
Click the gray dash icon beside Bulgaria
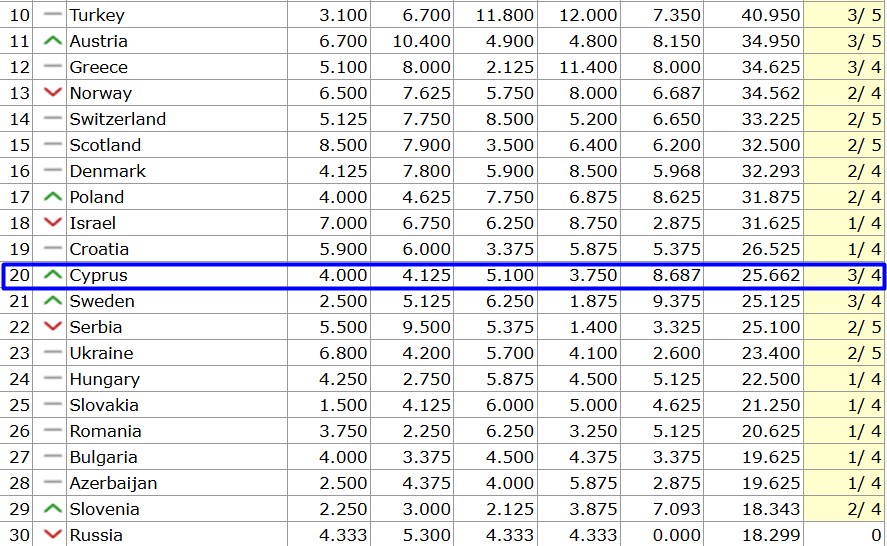pyautogui.click(x=53, y=456)
